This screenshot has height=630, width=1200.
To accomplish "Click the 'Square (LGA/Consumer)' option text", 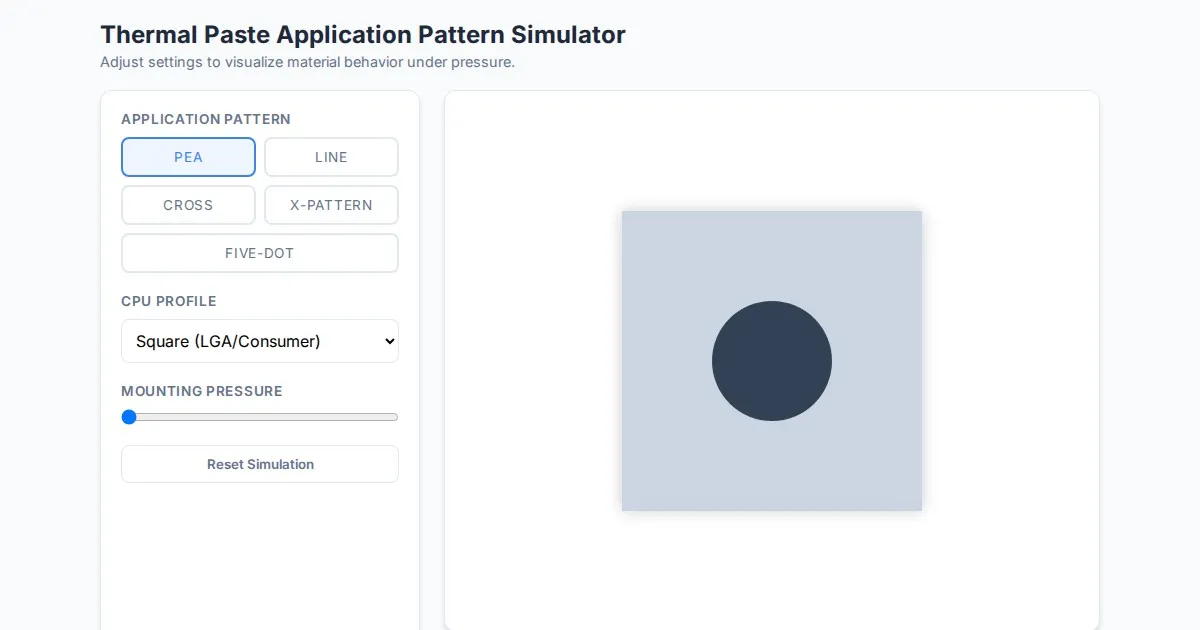I will point(228,341).
